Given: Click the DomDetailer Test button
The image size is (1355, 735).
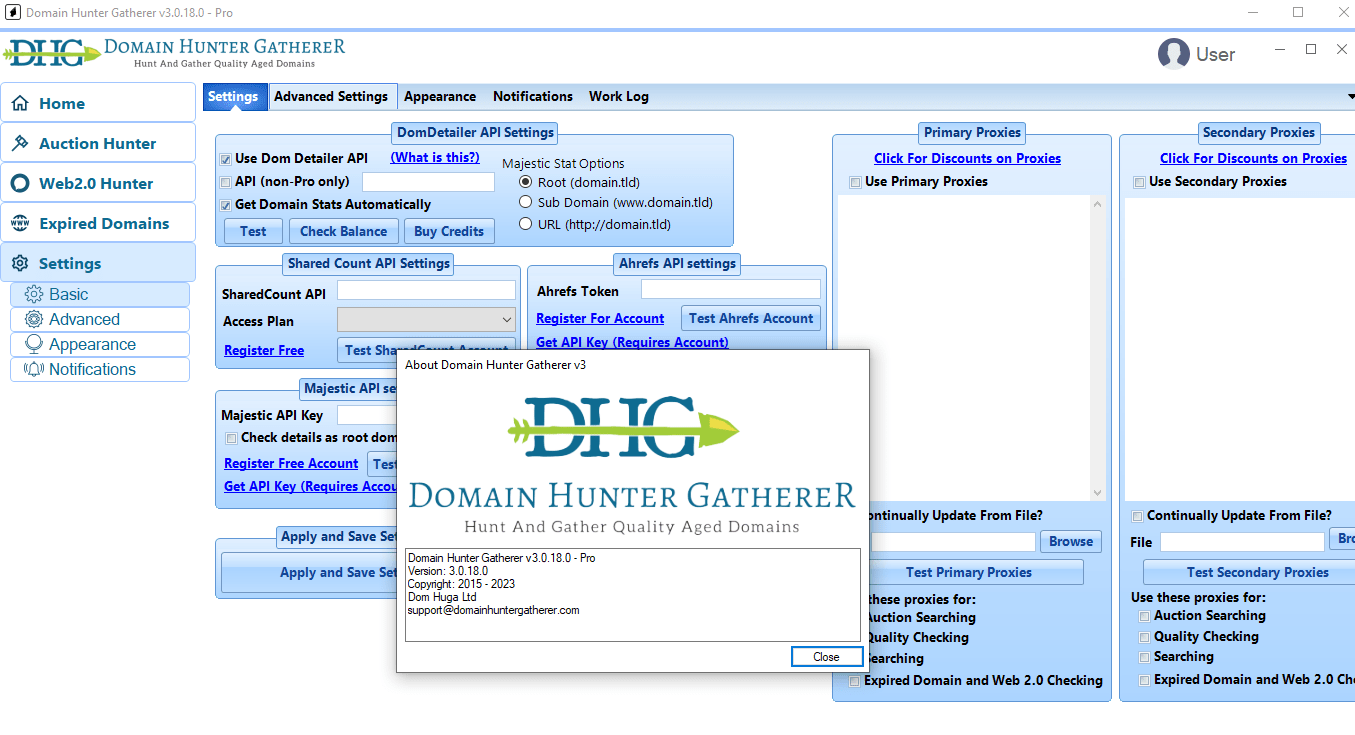Looking at the screenshot, I should (253, 231).
